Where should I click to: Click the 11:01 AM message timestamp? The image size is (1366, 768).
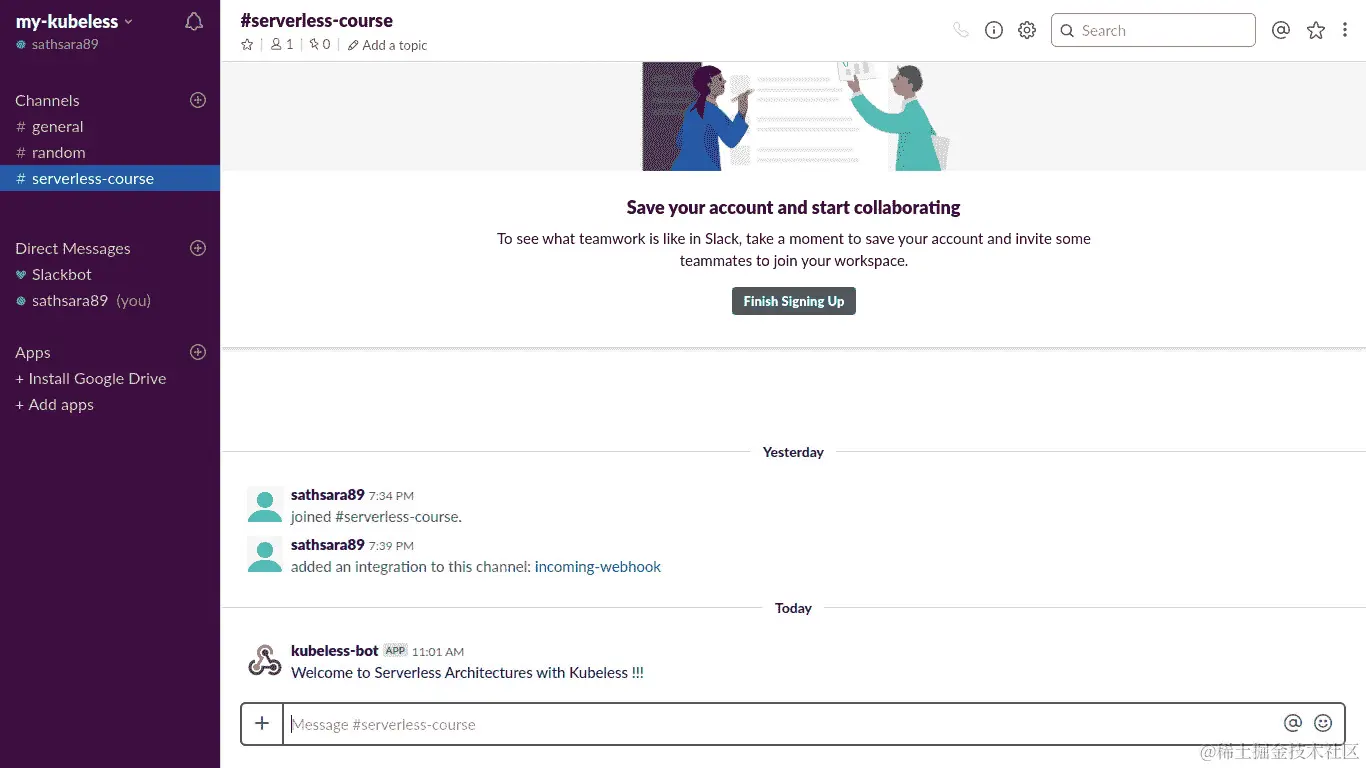click(x=438, y=651)
